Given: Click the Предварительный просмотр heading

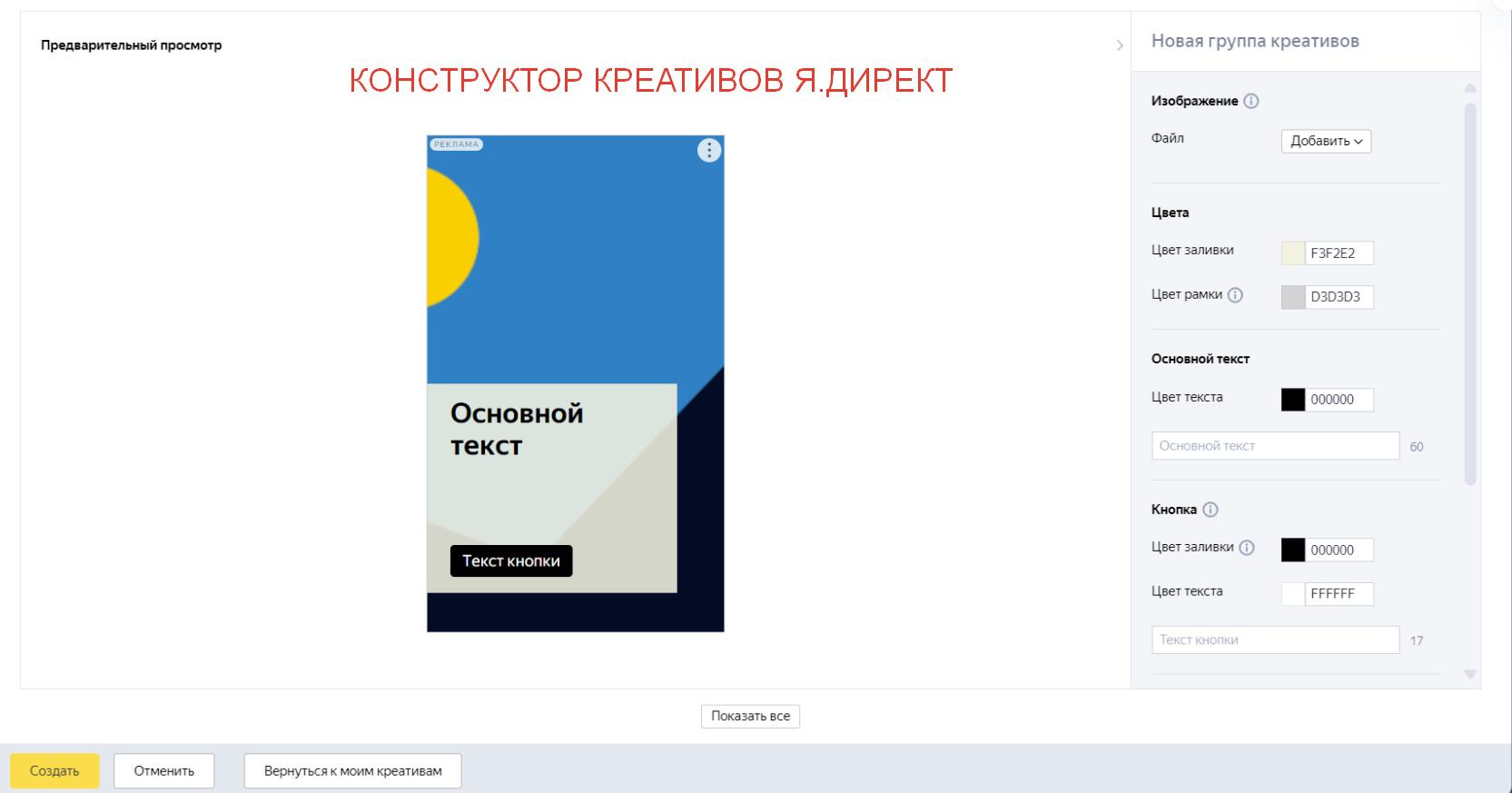Looking at the screenshot, I should tap(131, 45).
